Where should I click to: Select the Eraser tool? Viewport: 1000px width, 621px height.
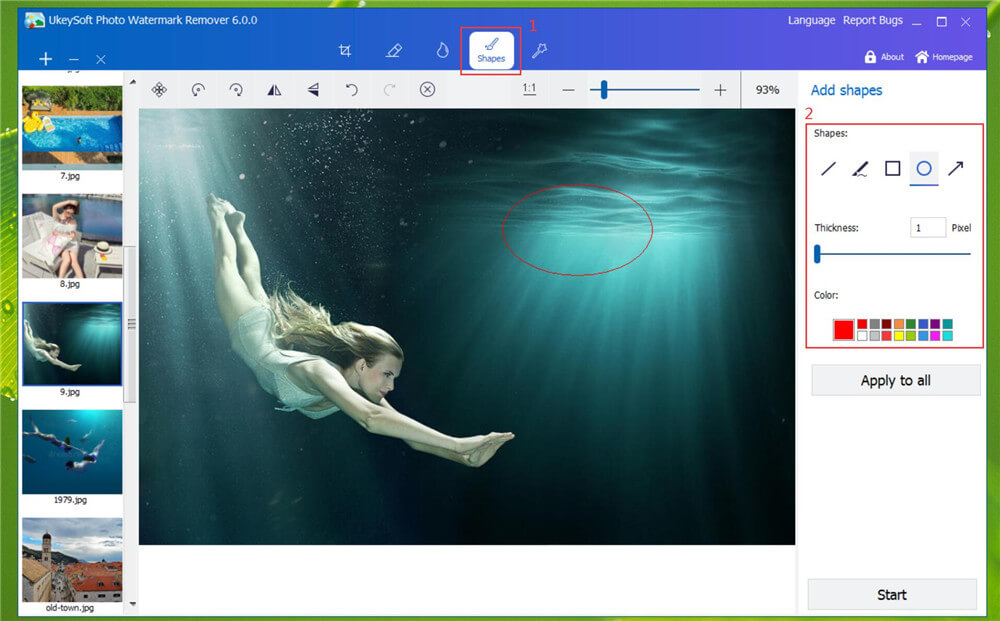[x=394, y=49]
